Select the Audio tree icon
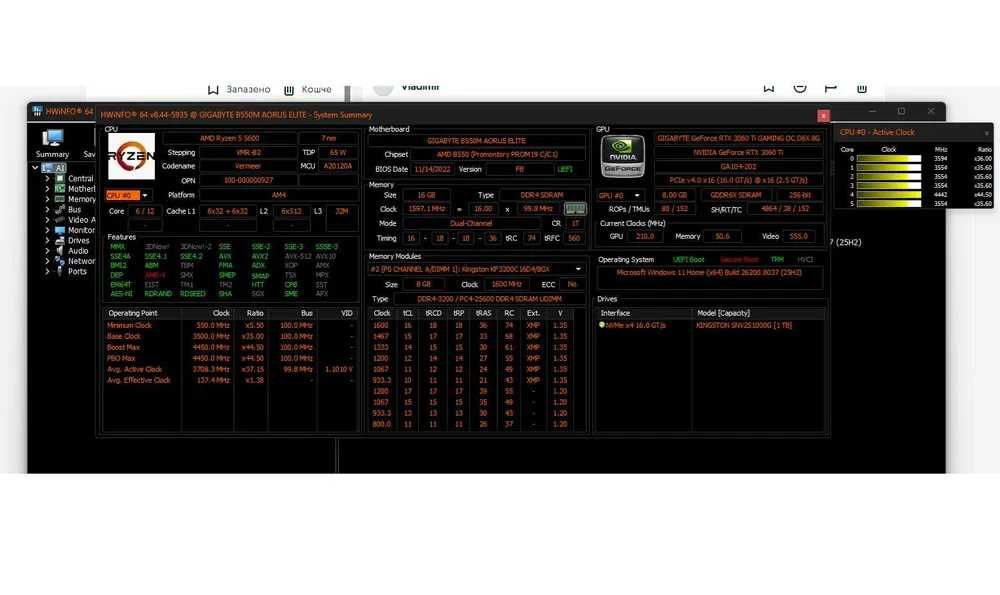 60,251
